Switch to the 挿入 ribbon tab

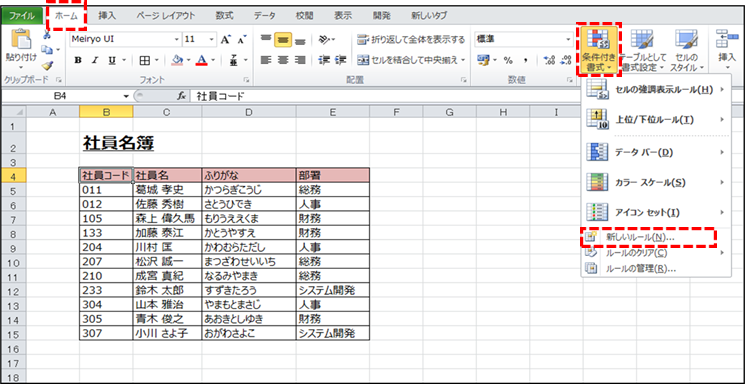[x=107, y=16]
